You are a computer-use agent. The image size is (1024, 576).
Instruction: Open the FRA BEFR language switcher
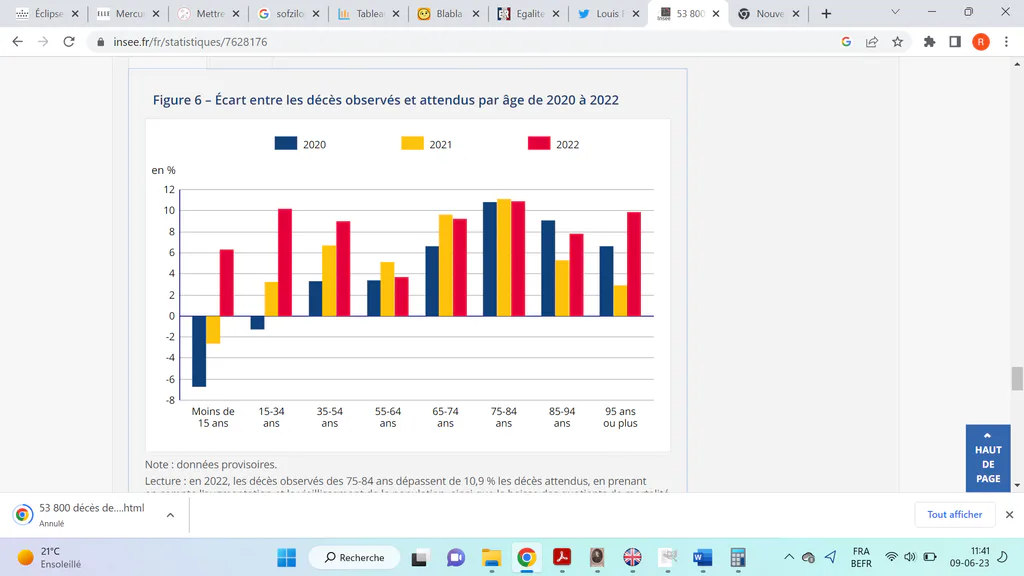pos(861,557)
